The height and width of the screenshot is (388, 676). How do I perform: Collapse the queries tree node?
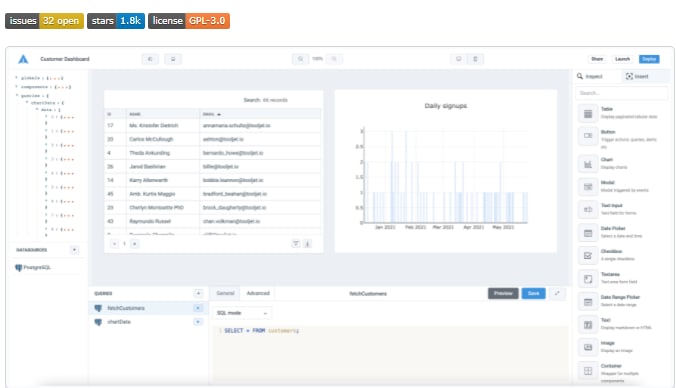point(17,95)
